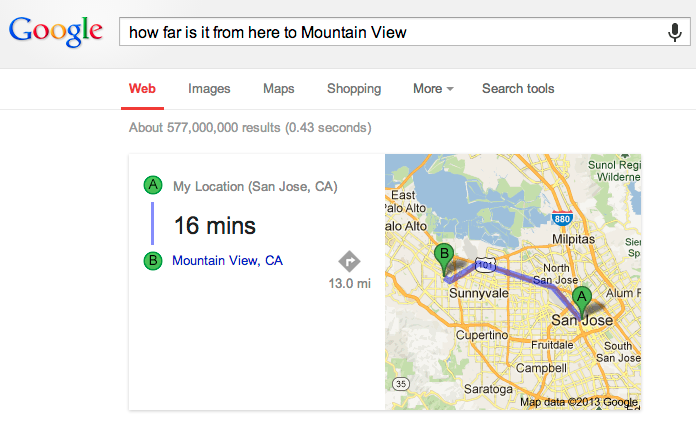Click the Google logo
696x423 pixels.
click(x=56, y=32)
